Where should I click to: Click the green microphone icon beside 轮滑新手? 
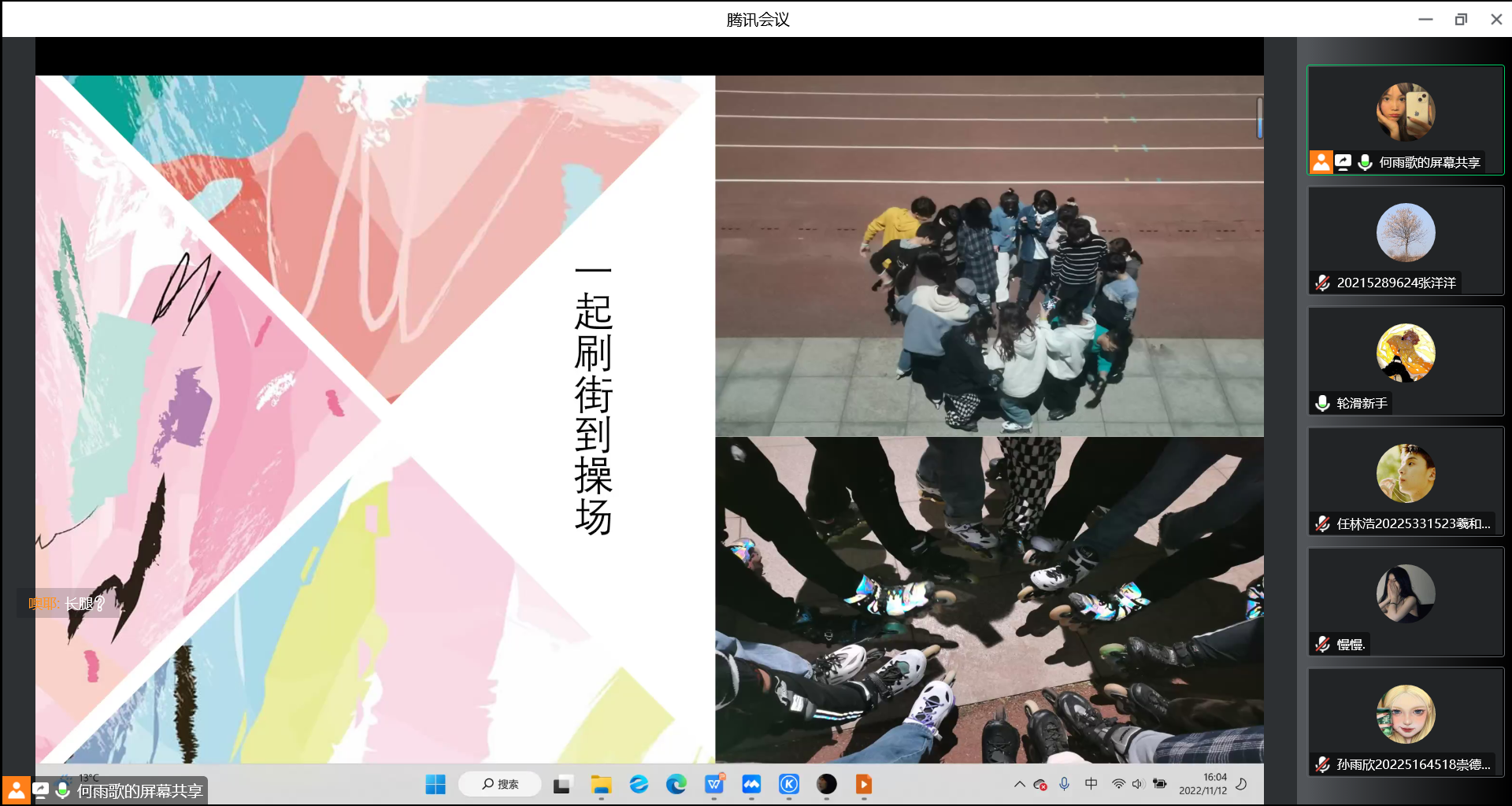click(x=1323, y=403)
